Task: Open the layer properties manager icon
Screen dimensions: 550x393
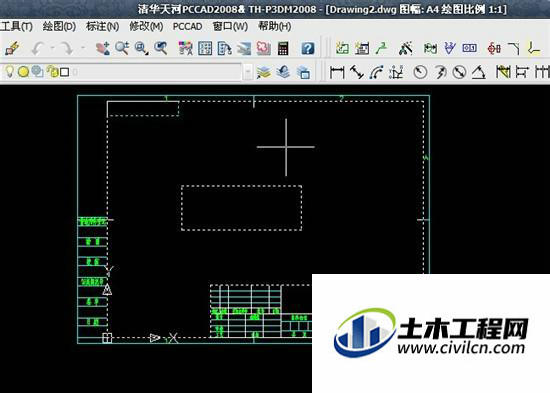Action: click(x=264, y=72)
